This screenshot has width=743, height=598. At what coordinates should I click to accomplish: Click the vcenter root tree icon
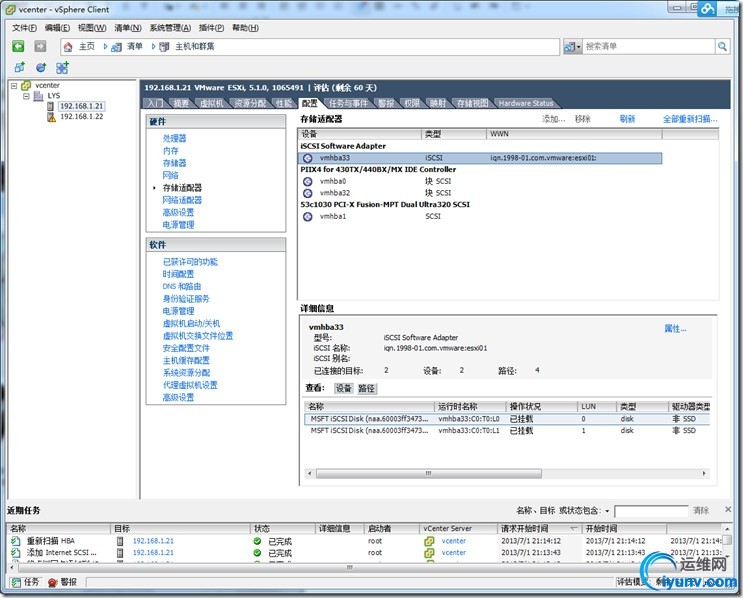tap(26, 85)
